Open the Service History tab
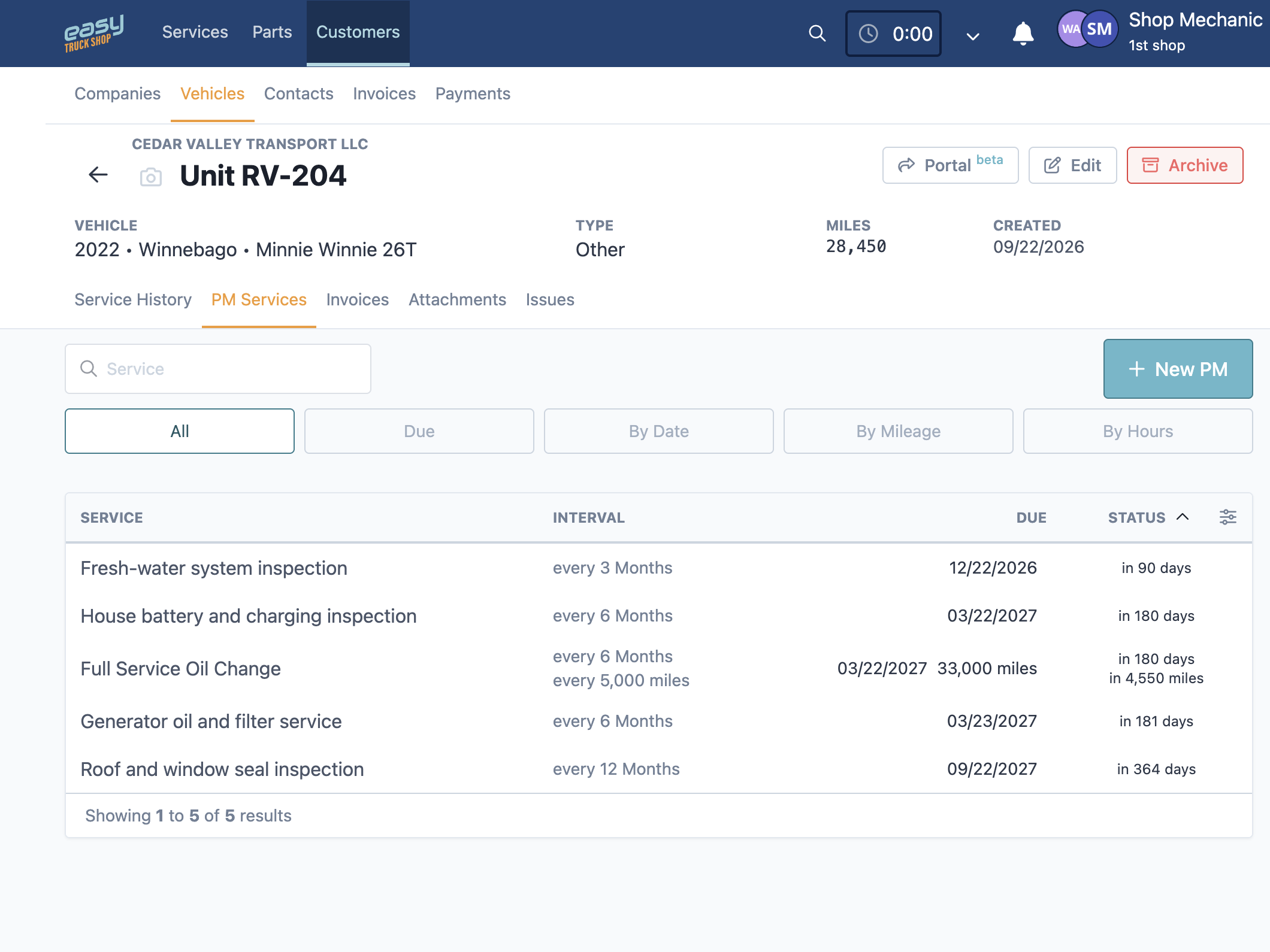1270x952 pixels. [x=133, y=300]
